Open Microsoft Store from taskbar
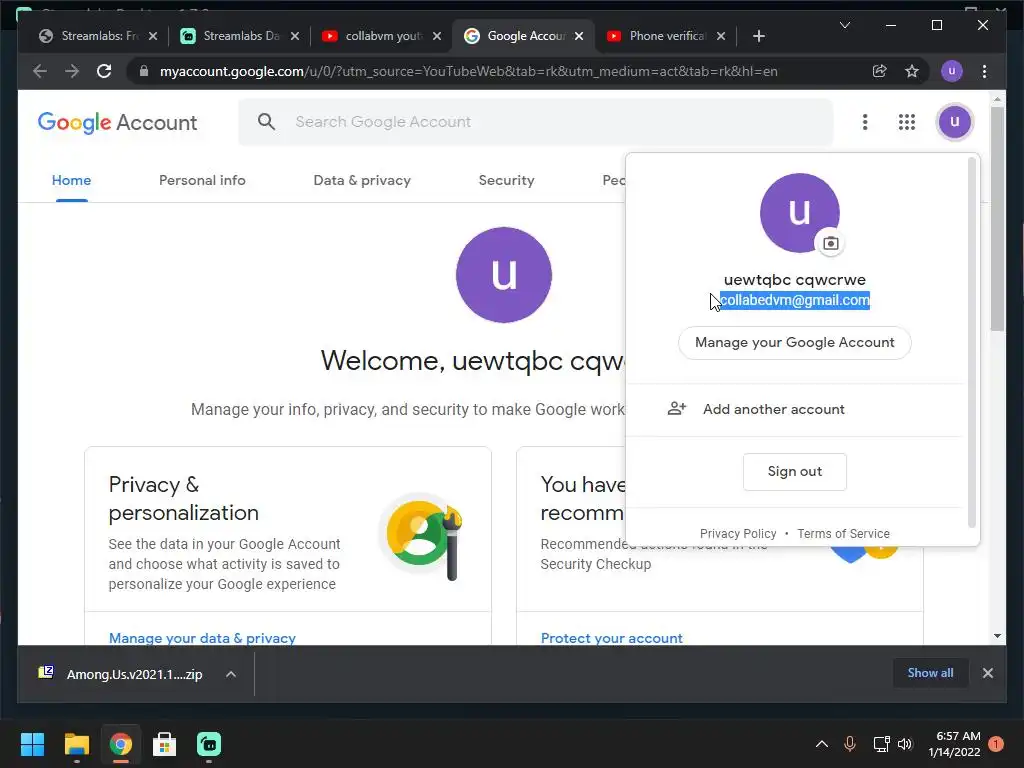This screenshot has width=1024, height=768. [x=165, y=744]
